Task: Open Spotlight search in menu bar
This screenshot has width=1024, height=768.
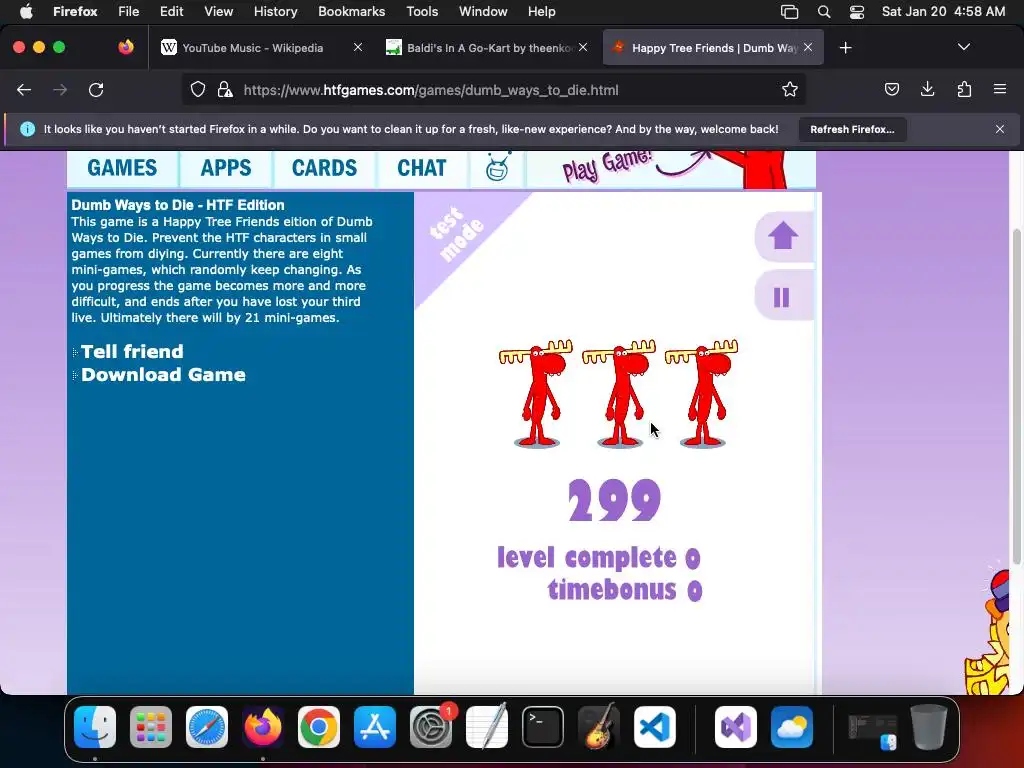Action: coord(824,12)
